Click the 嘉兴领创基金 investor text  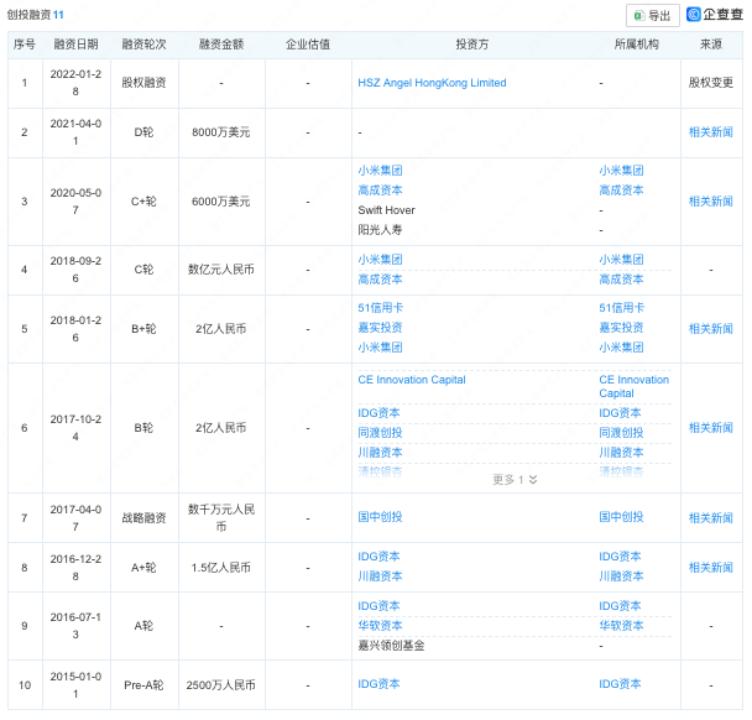391,646
